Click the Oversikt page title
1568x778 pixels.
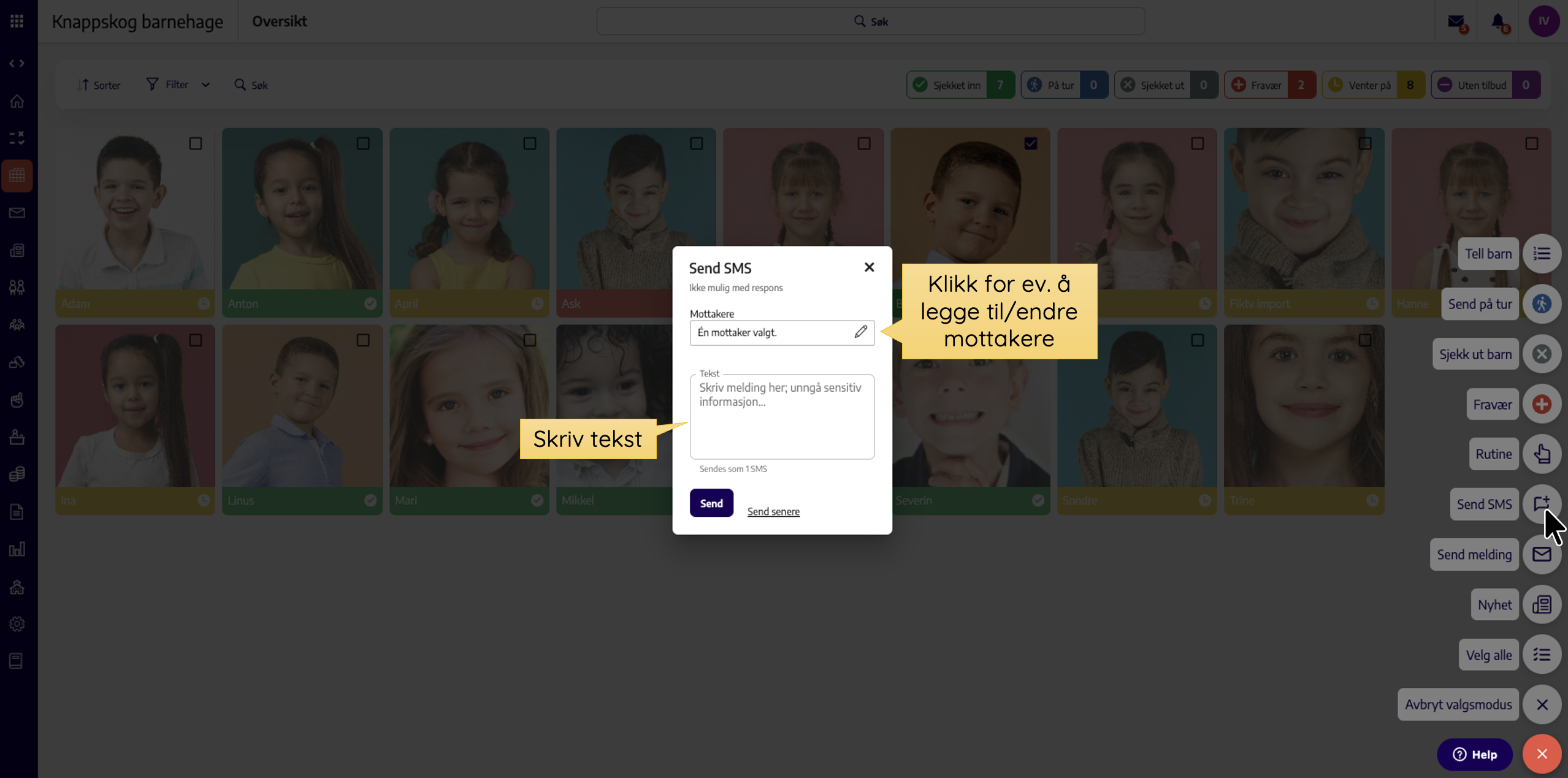(280, 21)
